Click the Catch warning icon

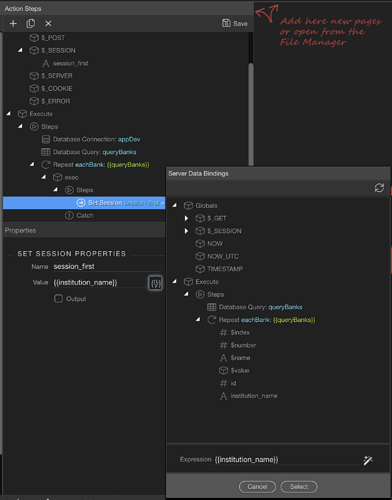(69, 215)
